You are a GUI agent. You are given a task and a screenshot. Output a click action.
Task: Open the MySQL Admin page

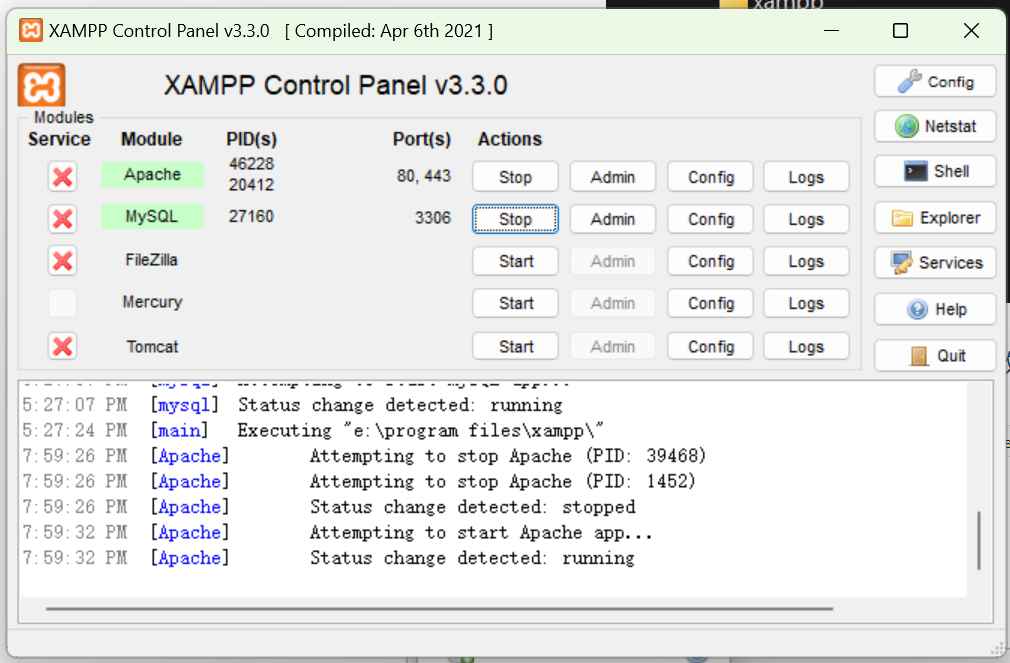tap(613, 219)
